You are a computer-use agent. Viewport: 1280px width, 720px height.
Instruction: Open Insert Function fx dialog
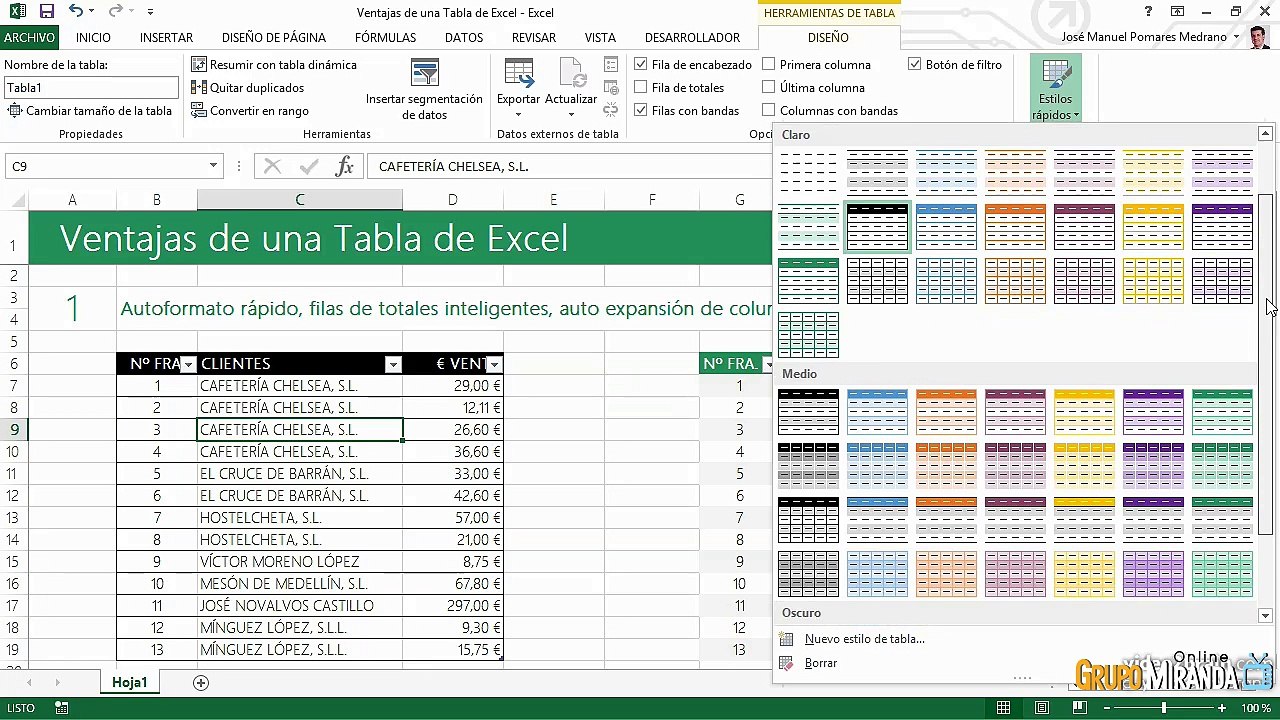click(x=344, y=166)
